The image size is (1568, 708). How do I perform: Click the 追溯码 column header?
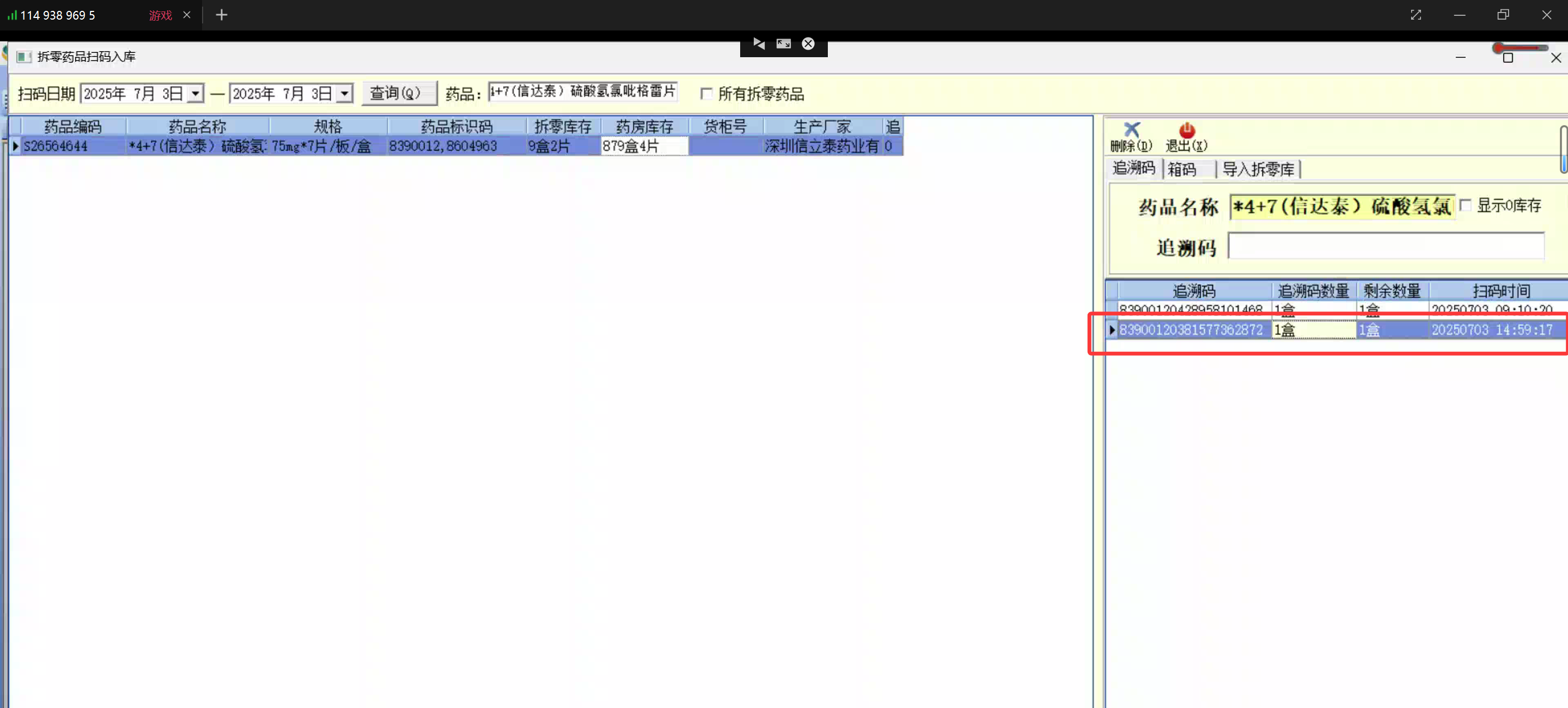1193,291
